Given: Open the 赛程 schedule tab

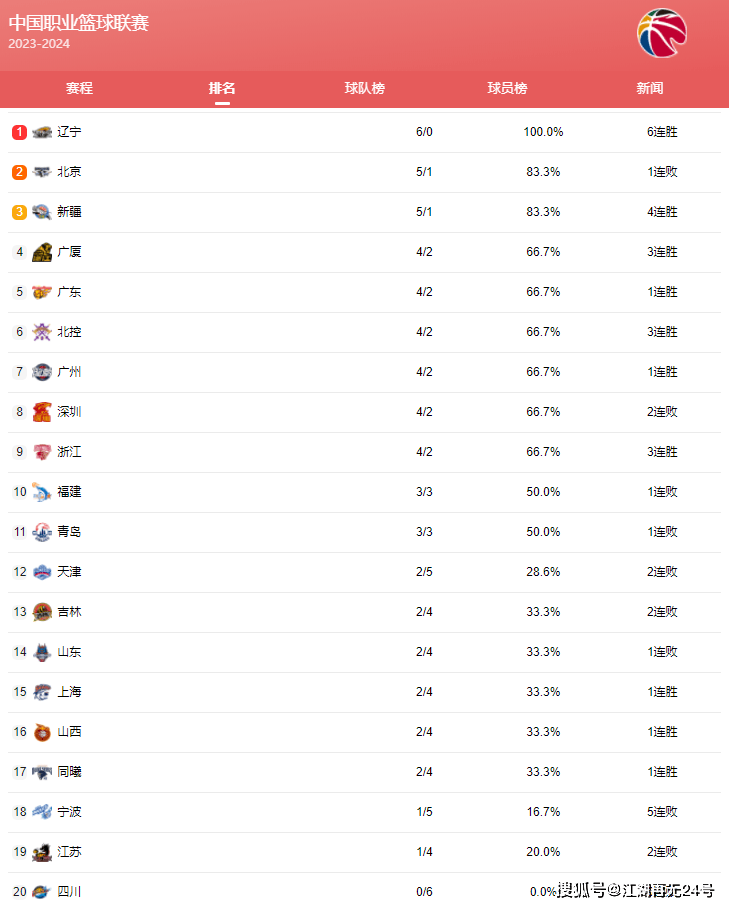Looking at the screenshot, I should click(x=79, y=88).
